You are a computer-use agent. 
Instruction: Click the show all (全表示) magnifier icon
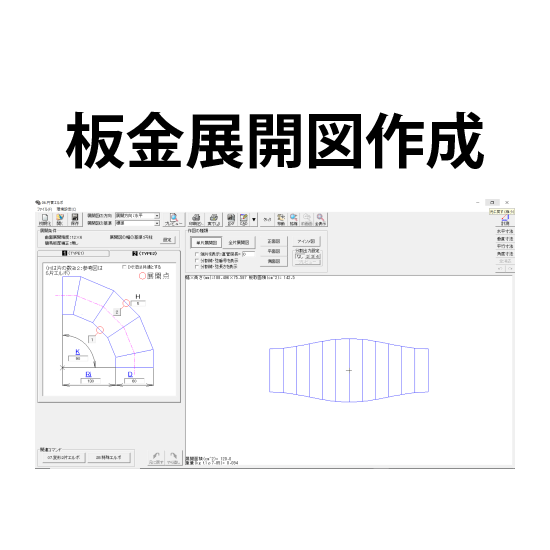320,219
